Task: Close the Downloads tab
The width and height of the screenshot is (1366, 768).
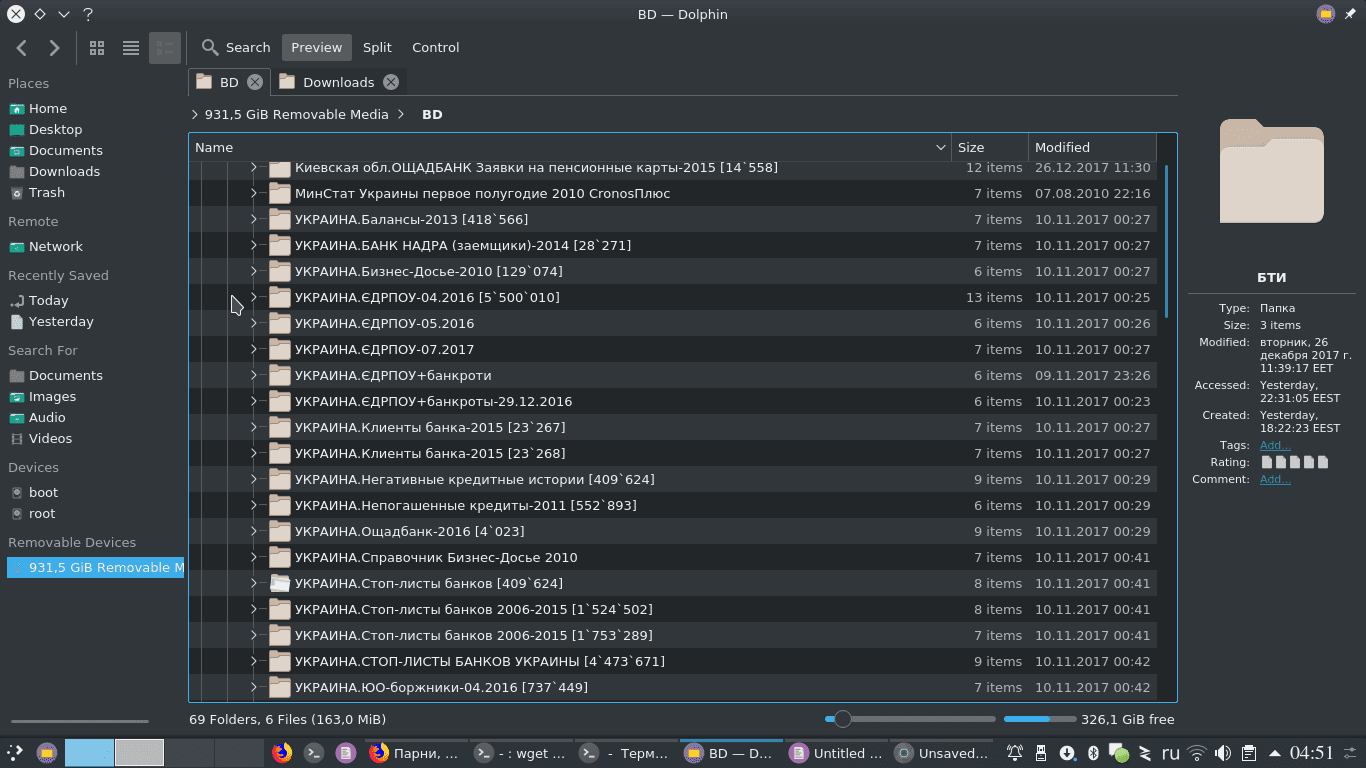Action: pyautogui.click(x=391, y=82)
